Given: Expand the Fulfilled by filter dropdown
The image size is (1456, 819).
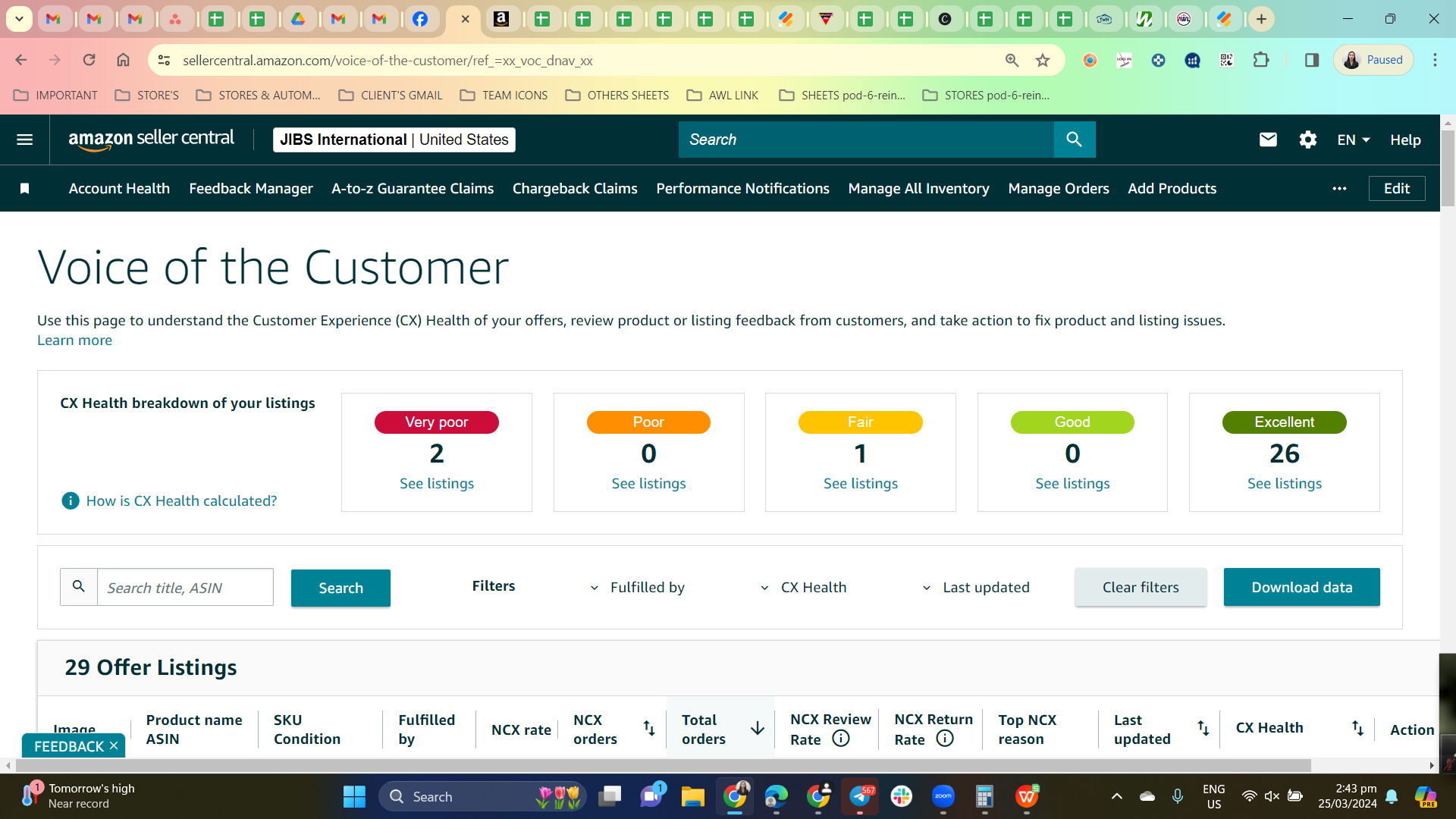Looking at the screenshot, I should click(639, 588).
